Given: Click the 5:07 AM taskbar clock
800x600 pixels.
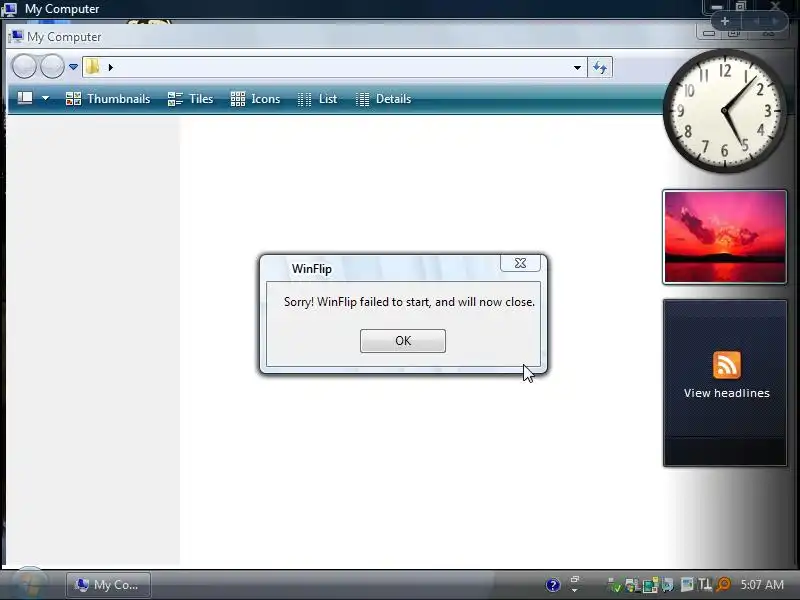Looking at the screenshot, I should (762, 585).
